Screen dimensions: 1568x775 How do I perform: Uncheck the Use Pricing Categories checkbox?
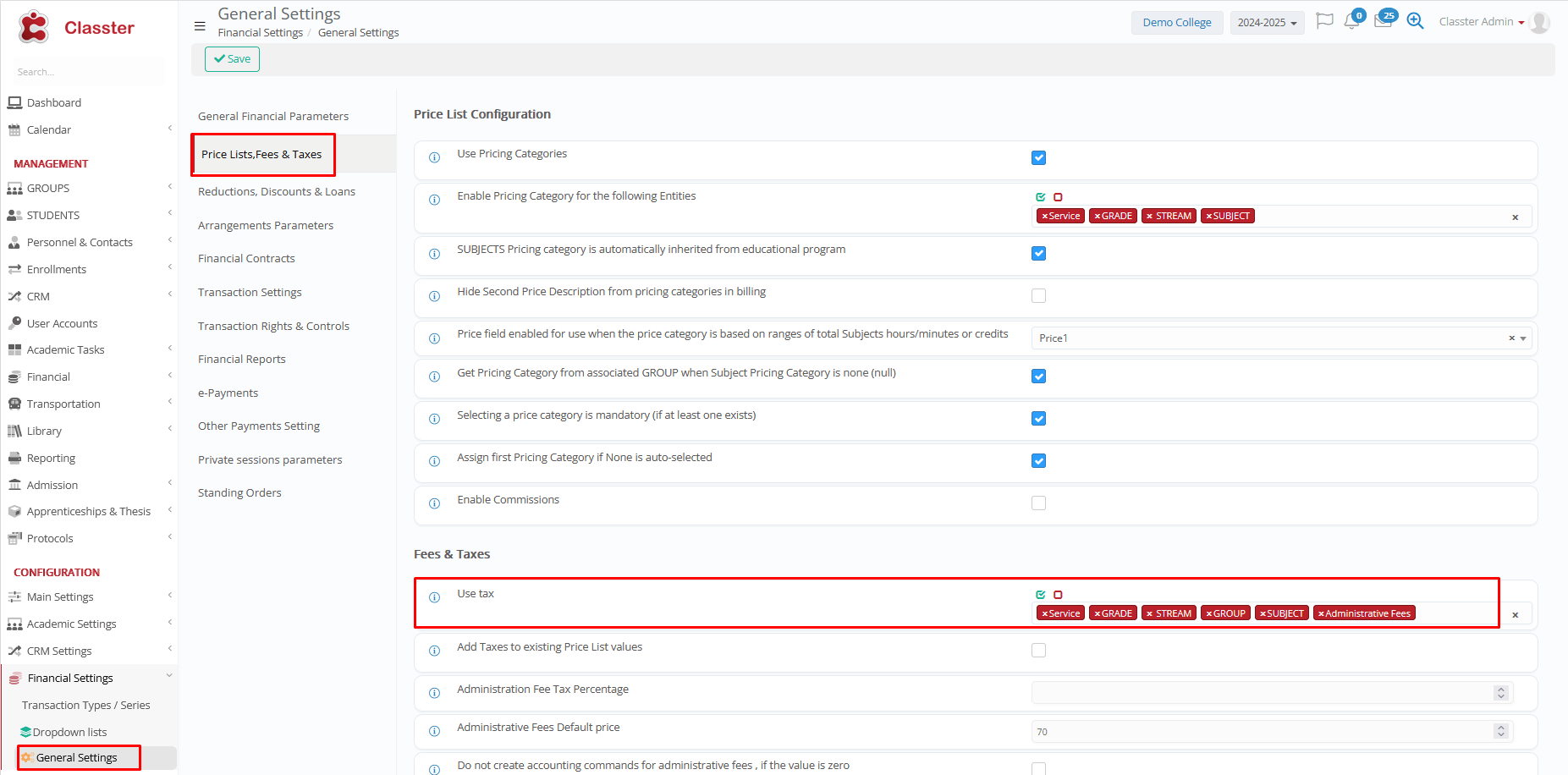[1038, 158]
